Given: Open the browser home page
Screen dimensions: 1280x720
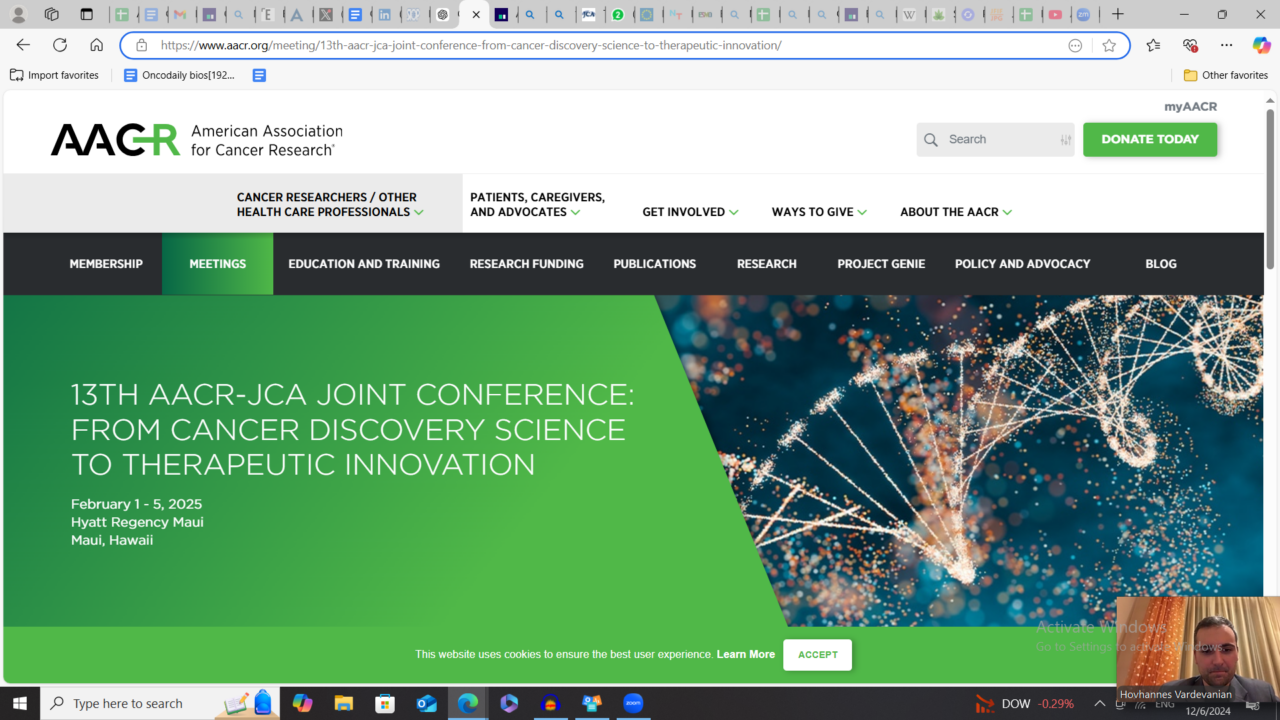Looking at the screenshot, I should [x=96, y=45].
